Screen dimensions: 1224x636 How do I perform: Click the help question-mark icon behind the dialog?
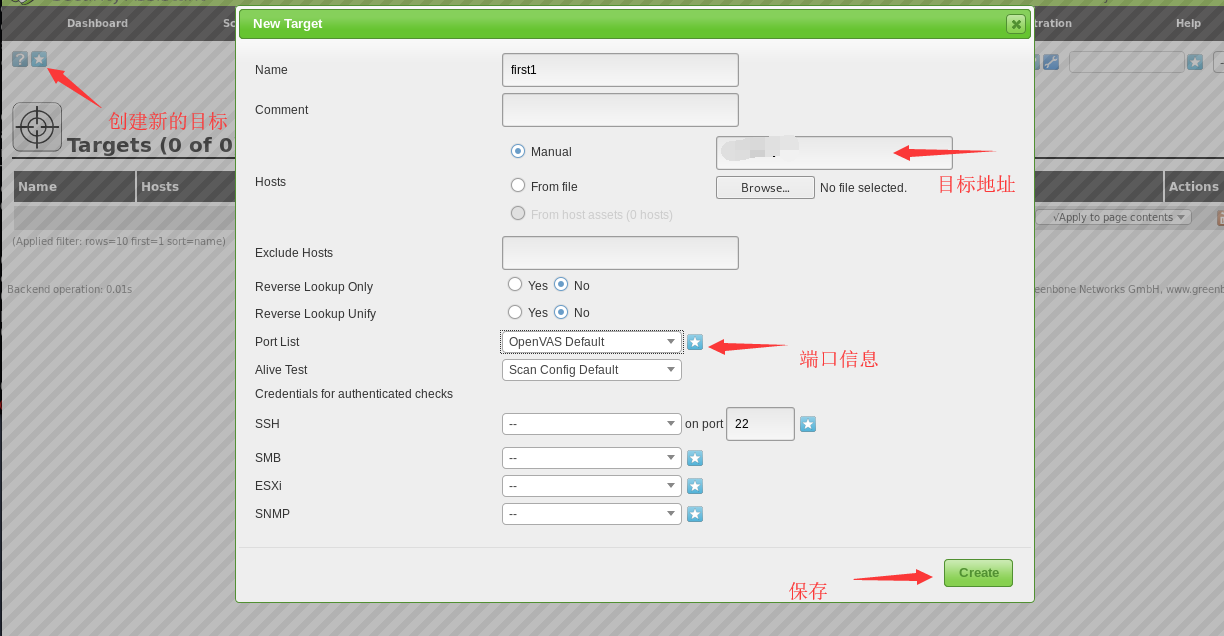(20, 60)
